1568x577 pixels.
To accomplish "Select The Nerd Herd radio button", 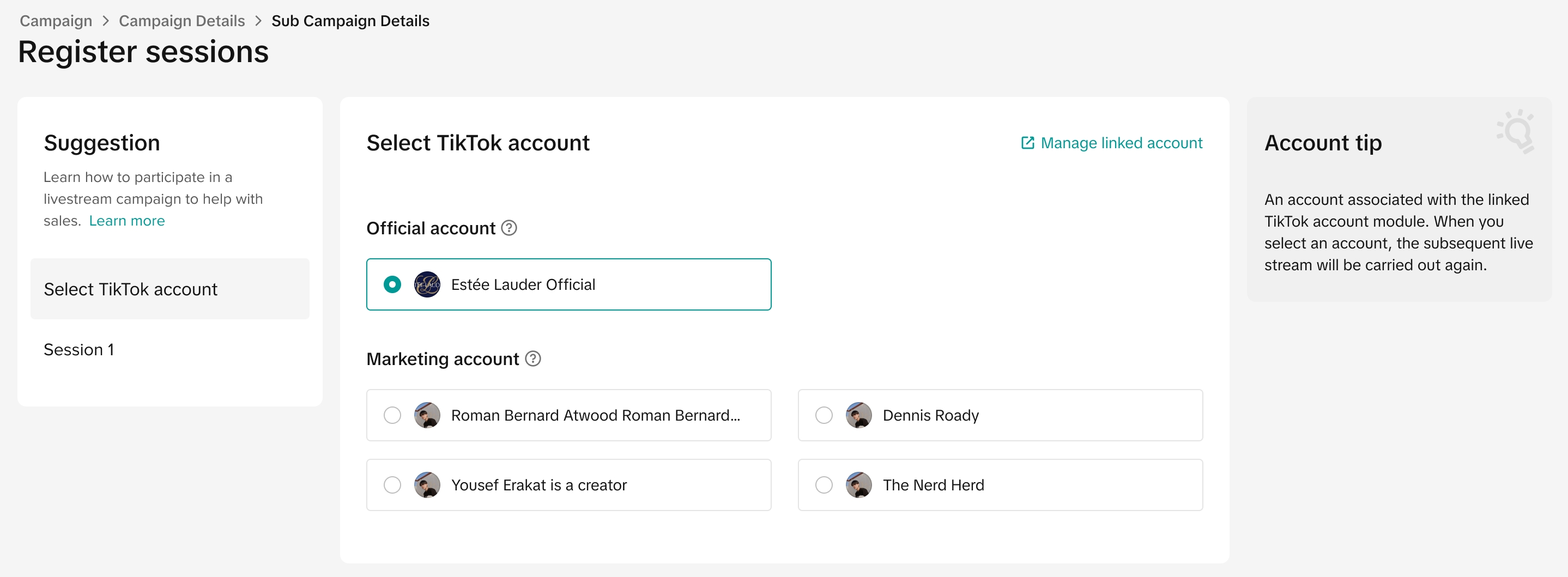I will [824, 485].
